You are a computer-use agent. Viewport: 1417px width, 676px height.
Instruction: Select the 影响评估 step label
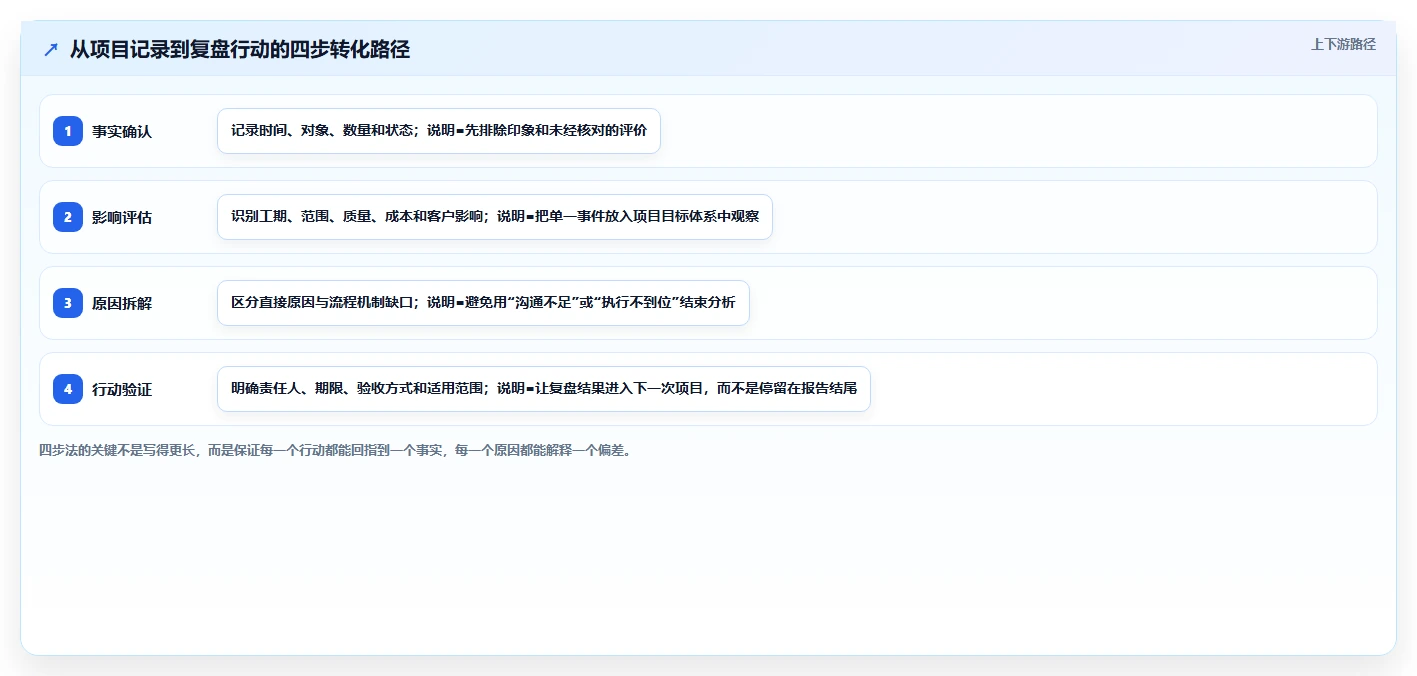122,217
